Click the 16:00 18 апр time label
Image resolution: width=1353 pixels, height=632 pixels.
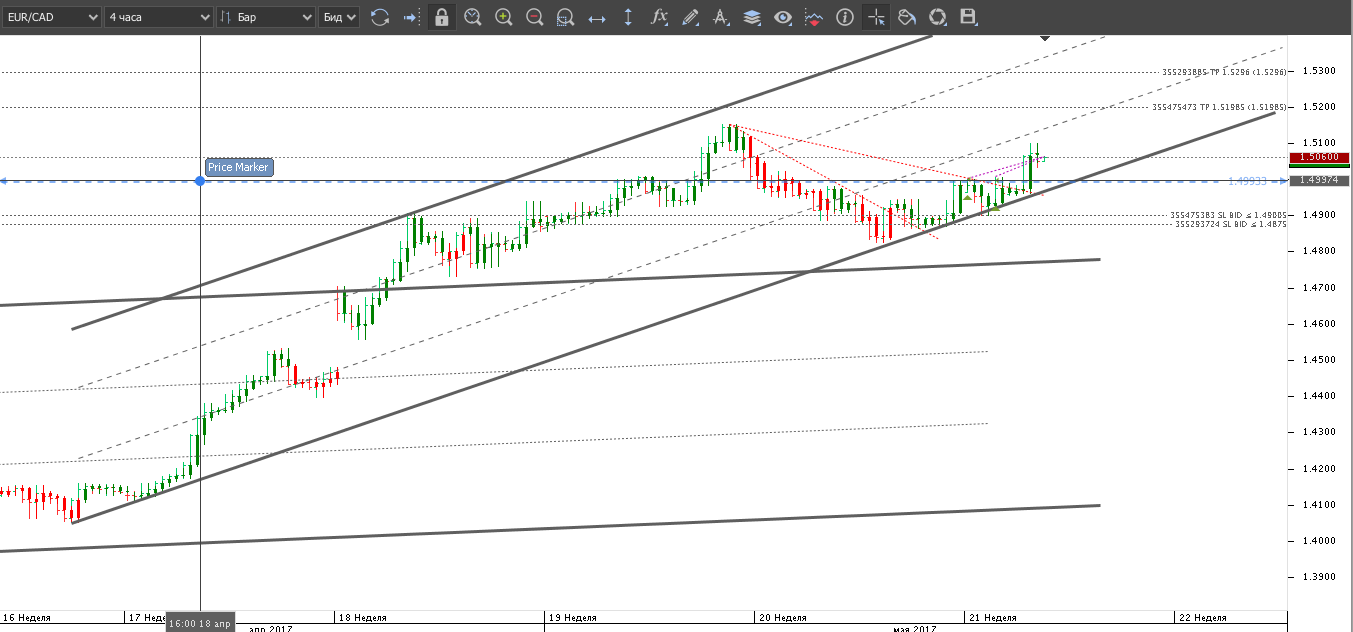[200, 624]
